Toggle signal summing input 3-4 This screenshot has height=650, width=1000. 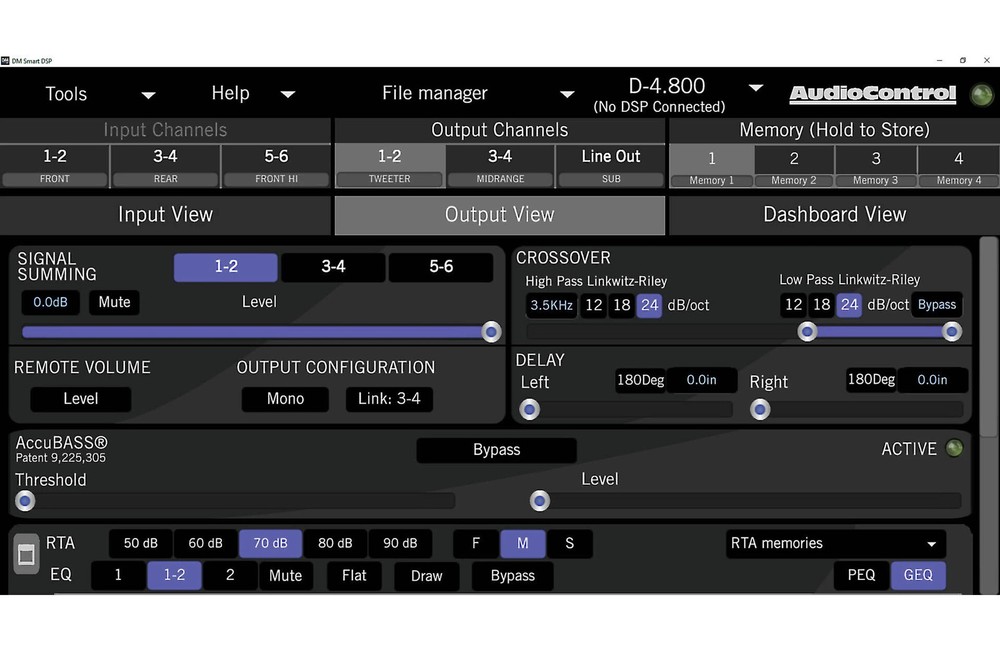[x=333, y=267]
